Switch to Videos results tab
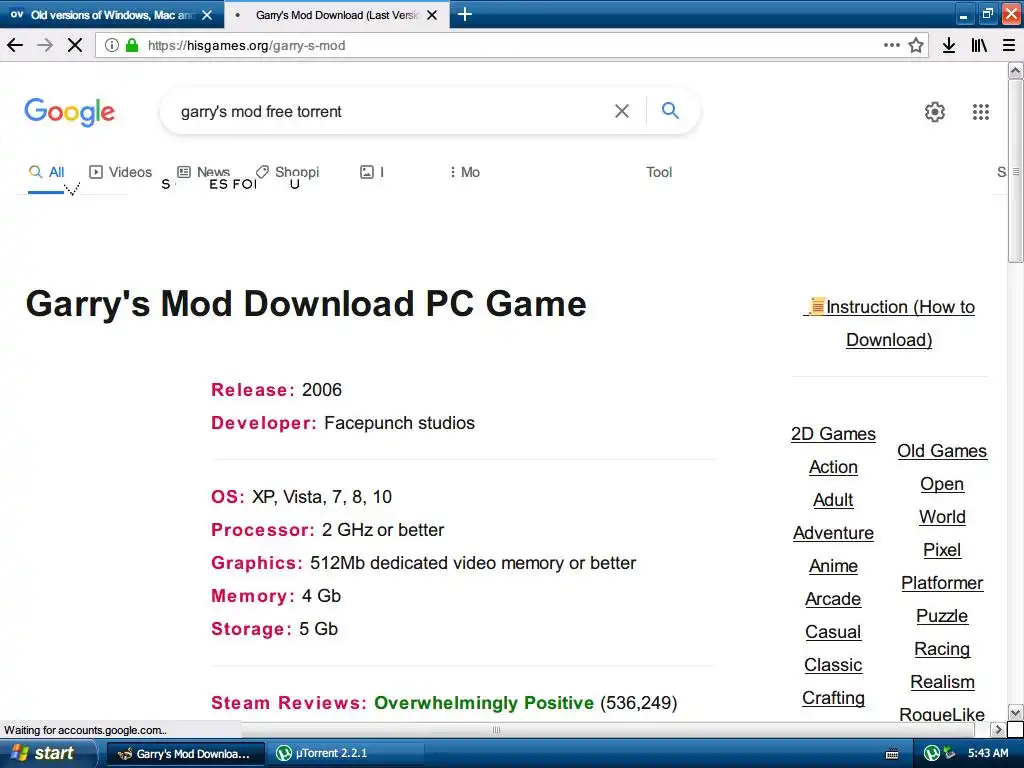 [121, 172]
